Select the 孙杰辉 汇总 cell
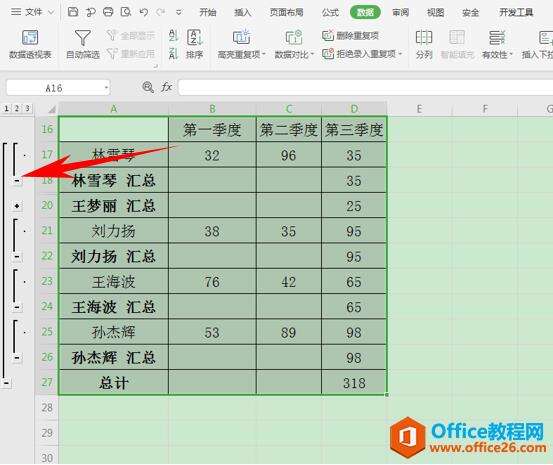The image size is (553, 465). pos(114,357)
